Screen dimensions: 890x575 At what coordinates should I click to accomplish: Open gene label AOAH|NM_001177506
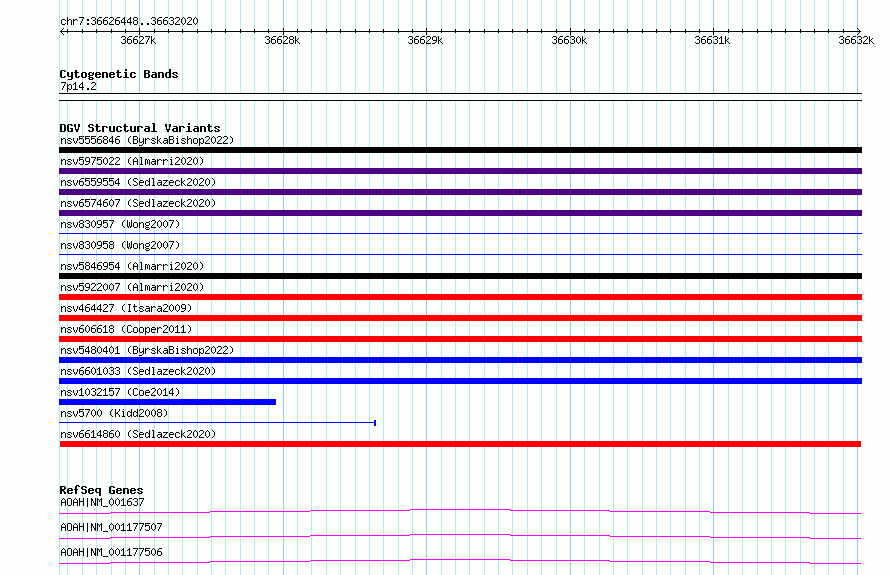tap(111, 552)
